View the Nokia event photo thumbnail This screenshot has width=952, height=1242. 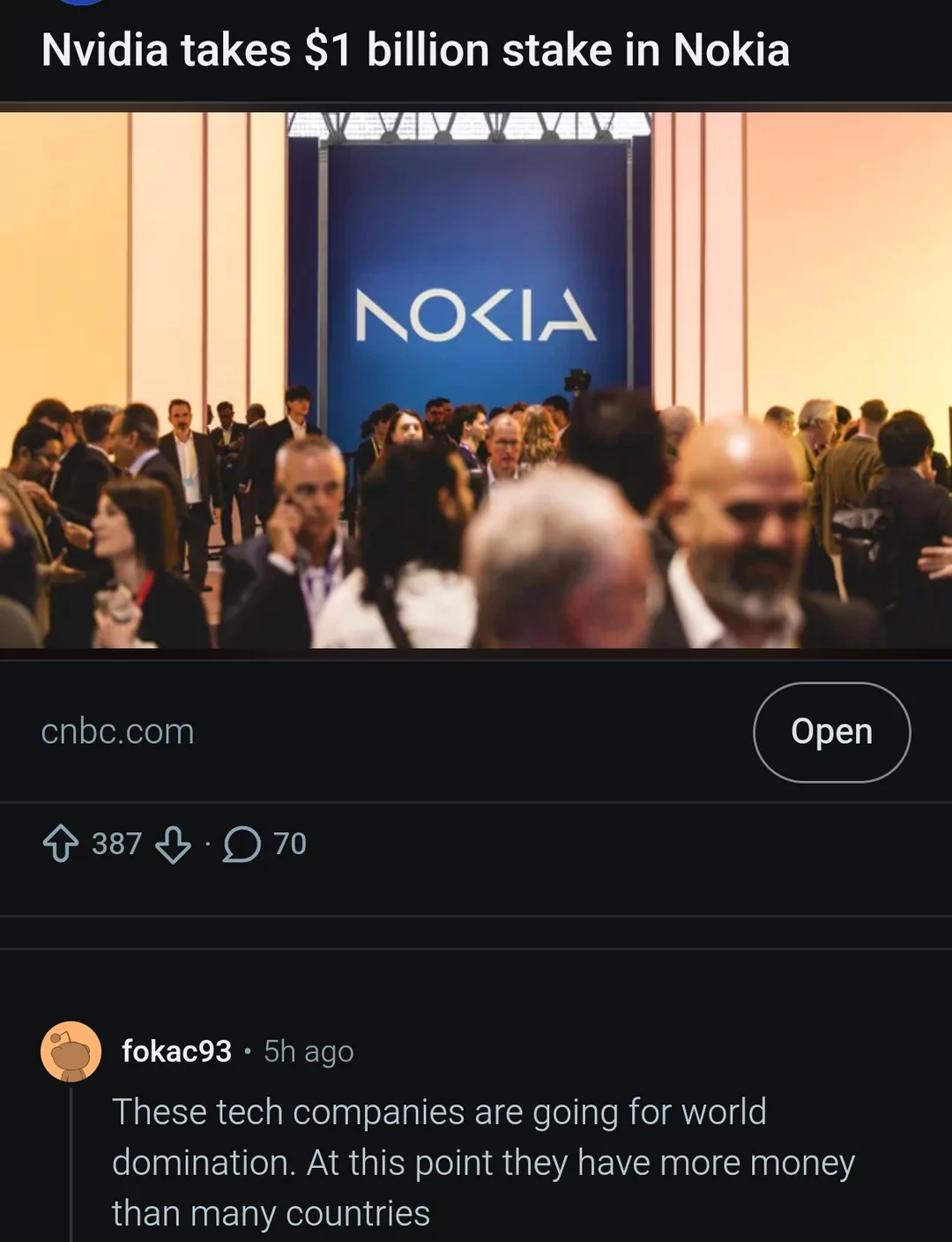[x=476, y=380]
